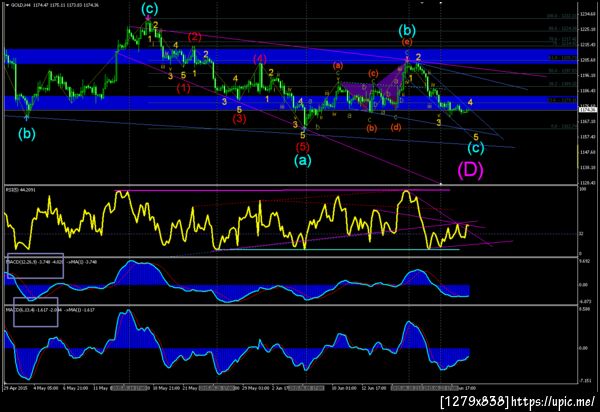Click the 29 Apr 2015 date label
The height and width of the screenshot is (412, 600).
16,388
